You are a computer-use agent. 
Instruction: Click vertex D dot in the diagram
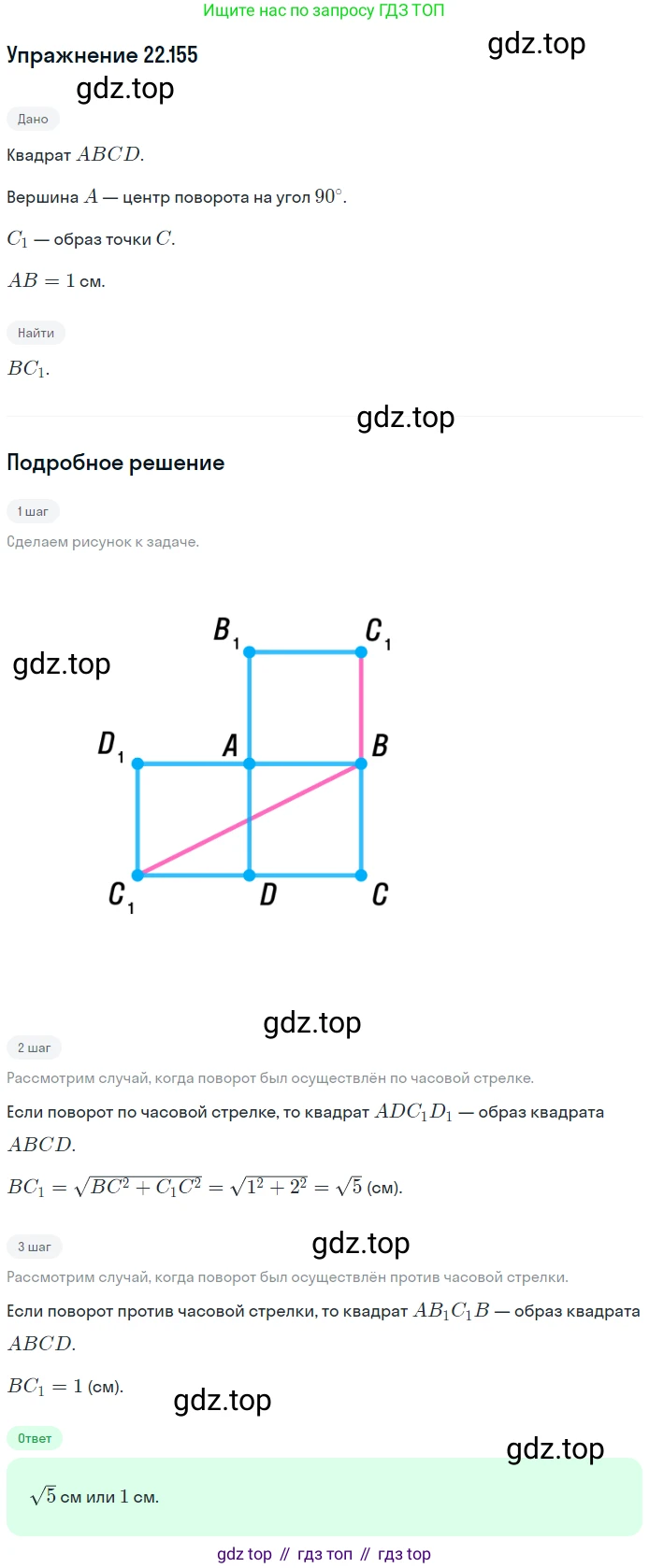250,876
